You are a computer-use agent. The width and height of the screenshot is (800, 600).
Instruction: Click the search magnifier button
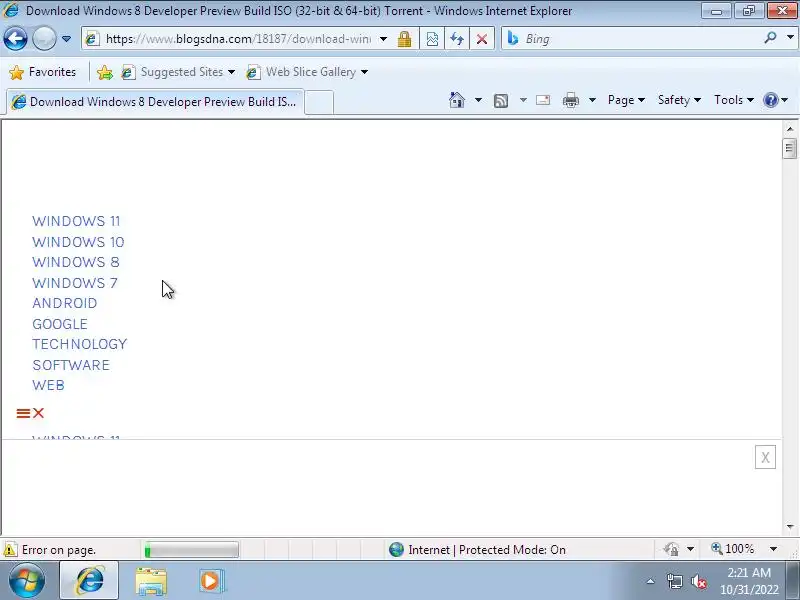tap(770, 38)
